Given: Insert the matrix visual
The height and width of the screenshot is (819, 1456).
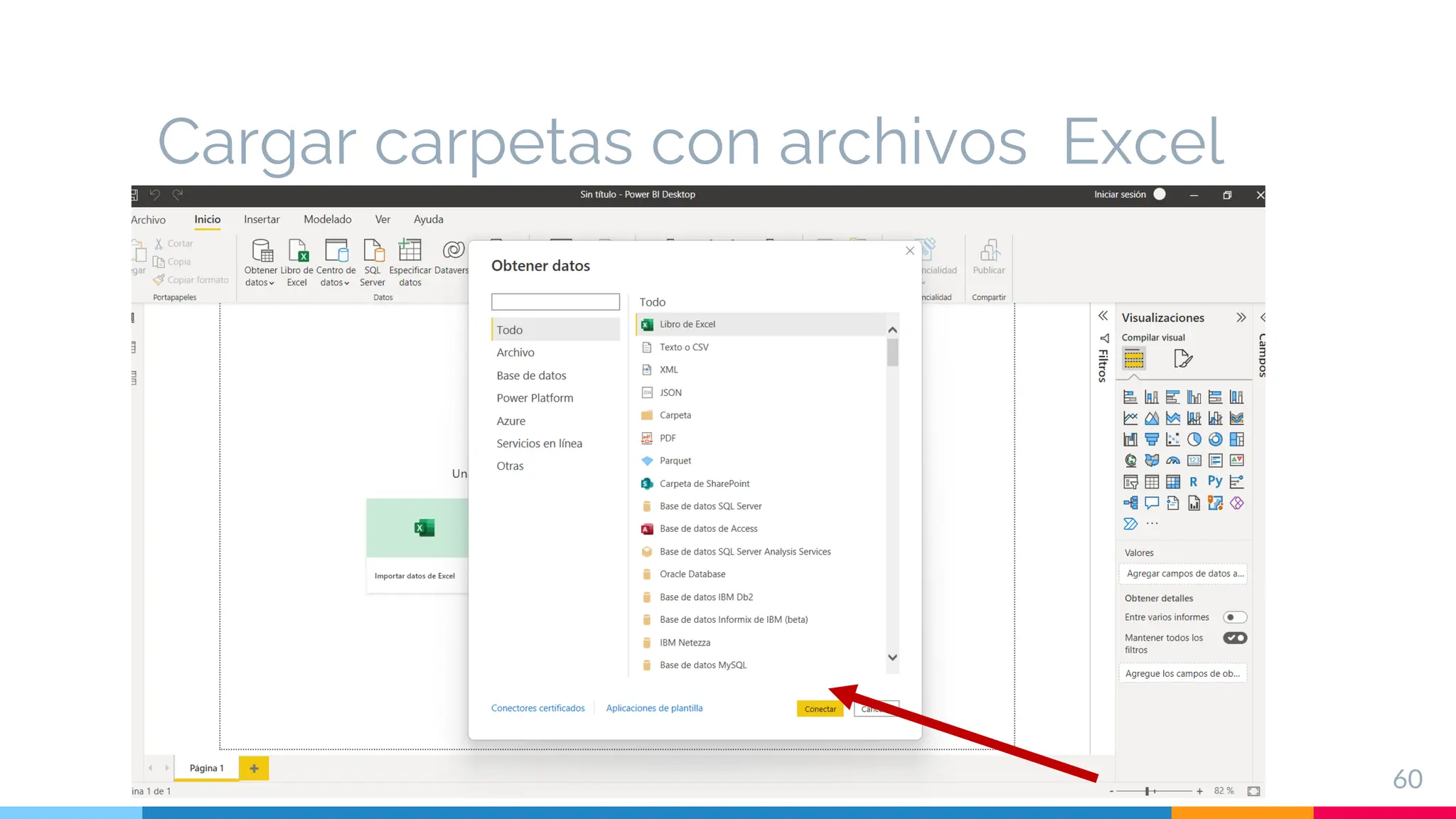Looking at the screenshot, I should (1173, 482).
